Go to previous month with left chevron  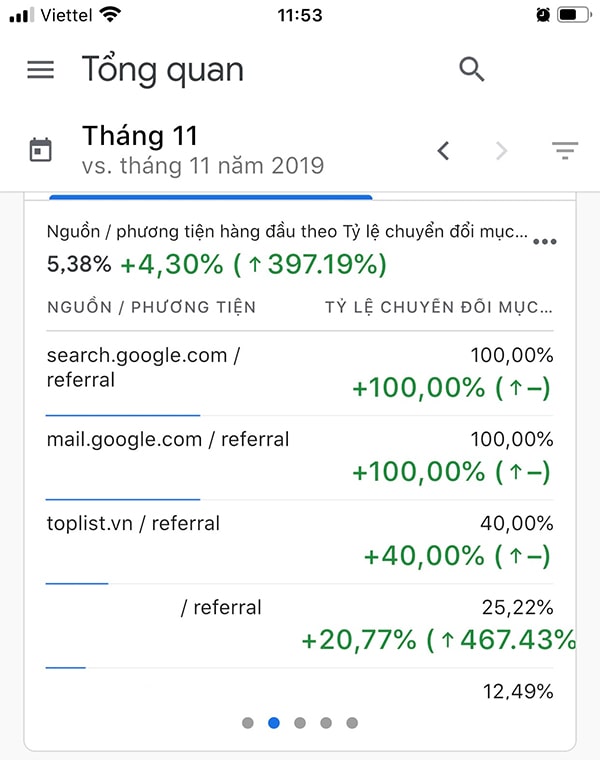[444, 151]
